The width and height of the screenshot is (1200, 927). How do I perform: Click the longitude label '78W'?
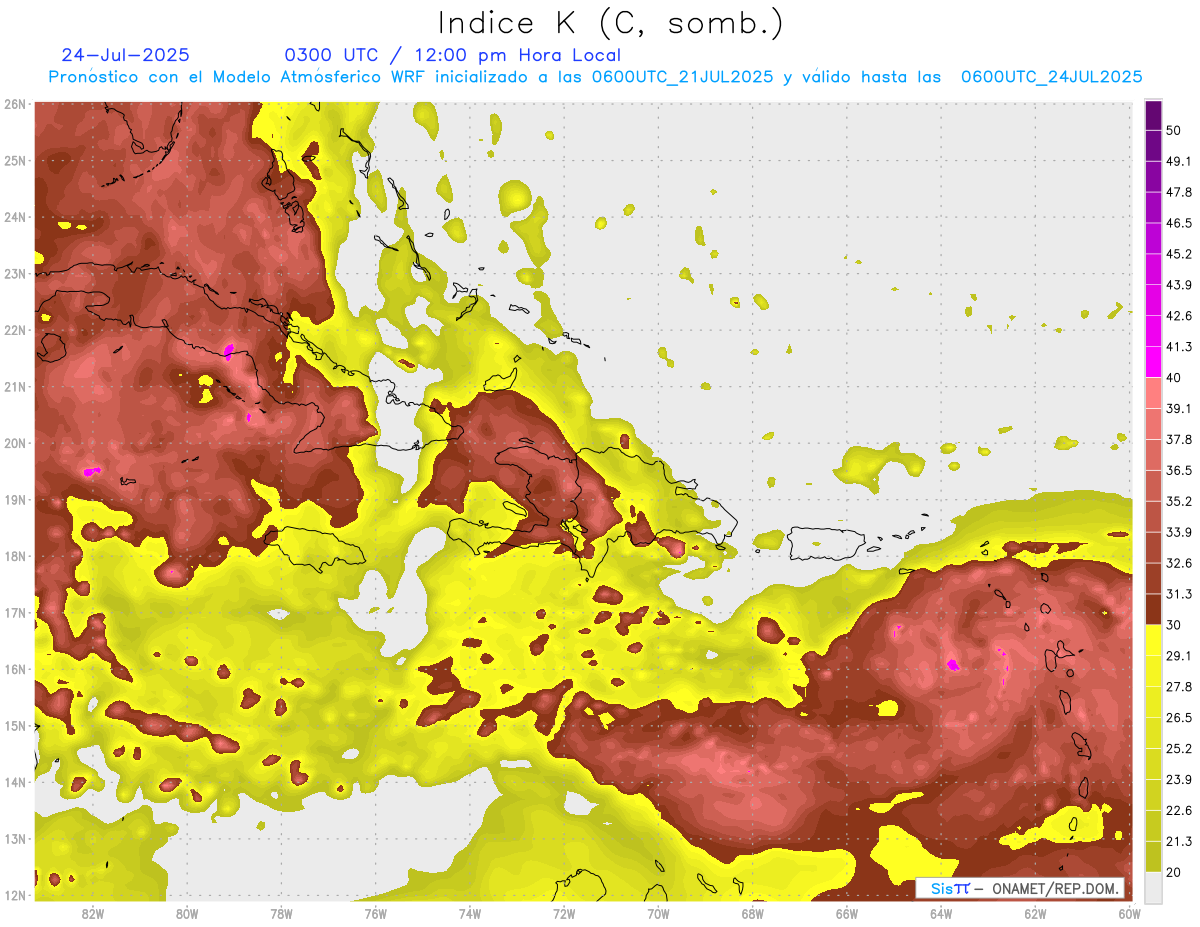(x=281, y=914)
